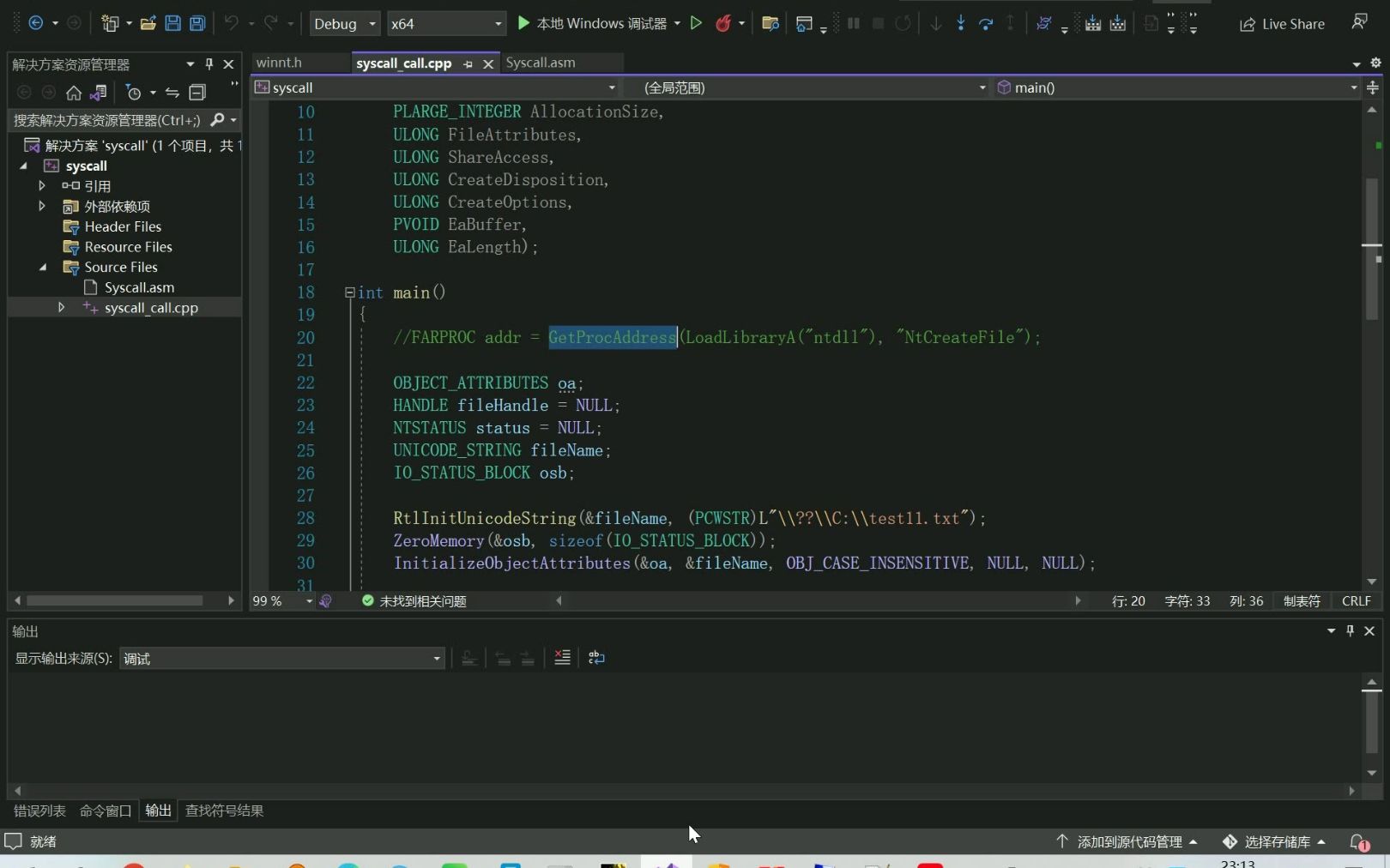
Task: Open the Debug configuration dropdown
Action: tap(344, 23)
